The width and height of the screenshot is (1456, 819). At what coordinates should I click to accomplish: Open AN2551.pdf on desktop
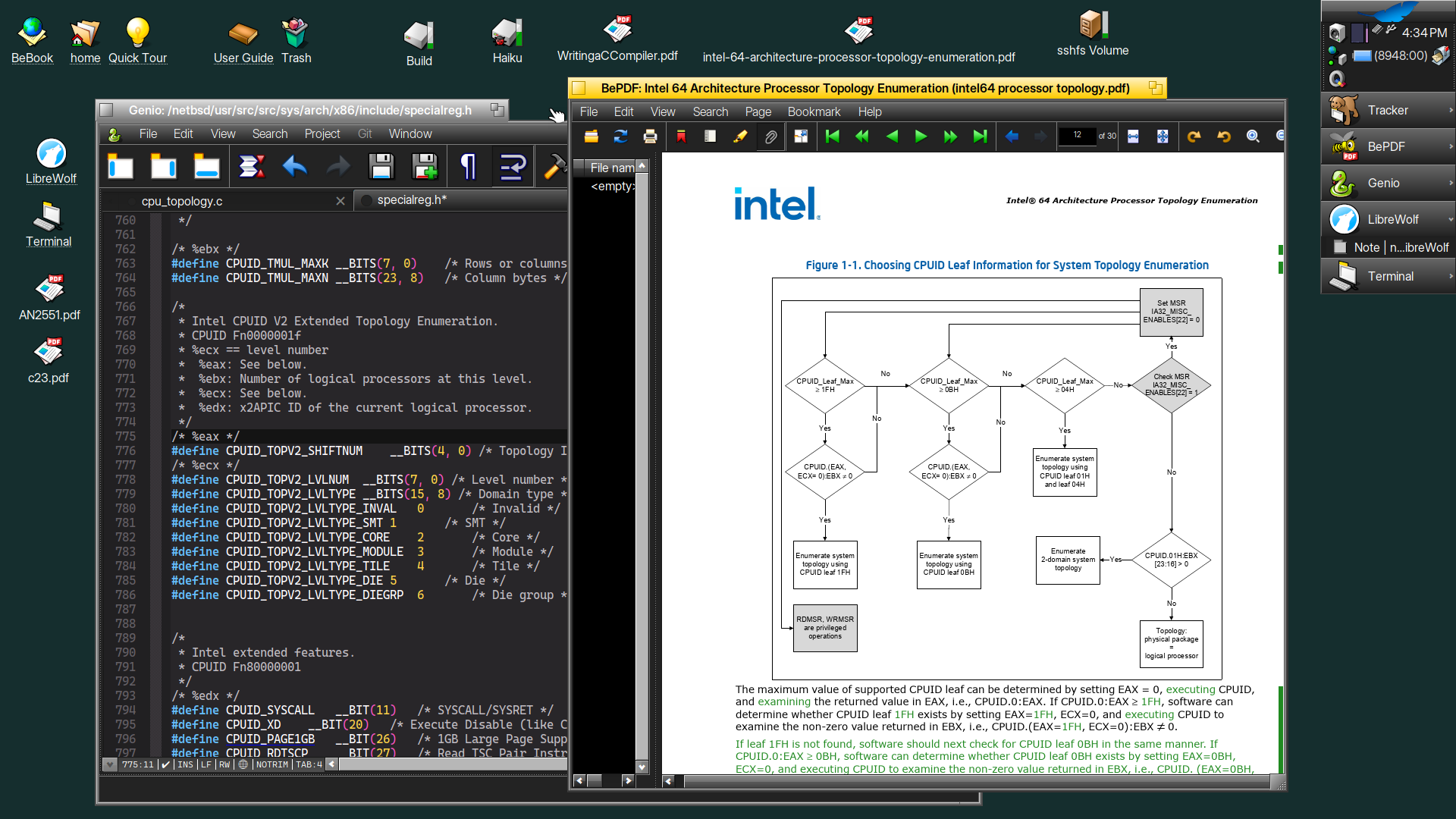coord(49,297)
